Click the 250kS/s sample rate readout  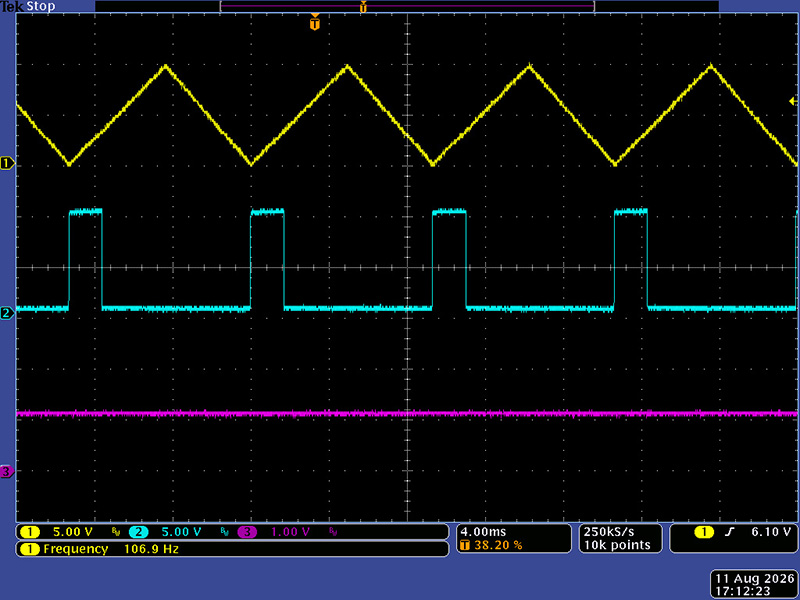click(x=609, y=532)
